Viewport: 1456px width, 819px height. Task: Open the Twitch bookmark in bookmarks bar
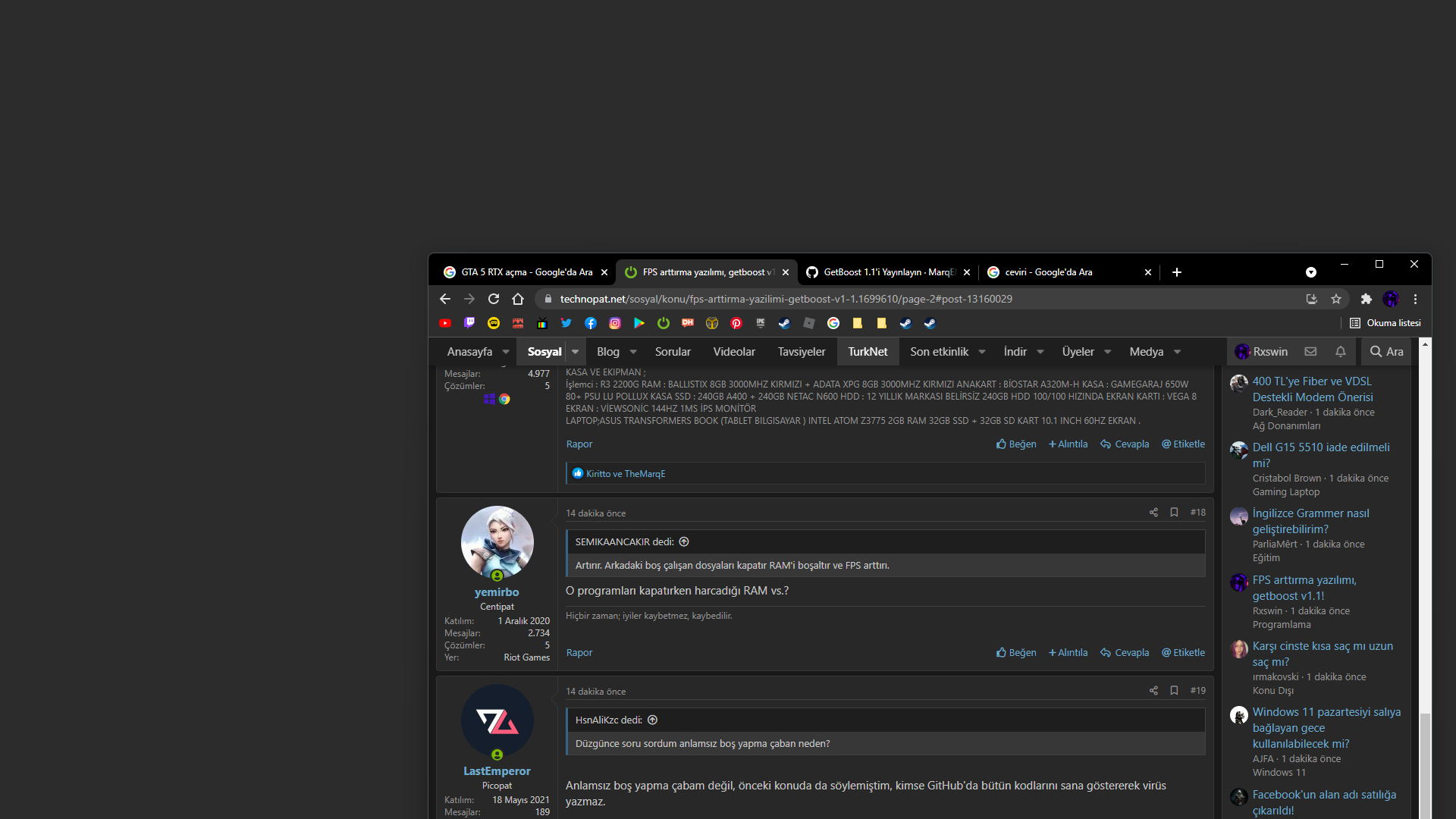click(x=469, y=323)
